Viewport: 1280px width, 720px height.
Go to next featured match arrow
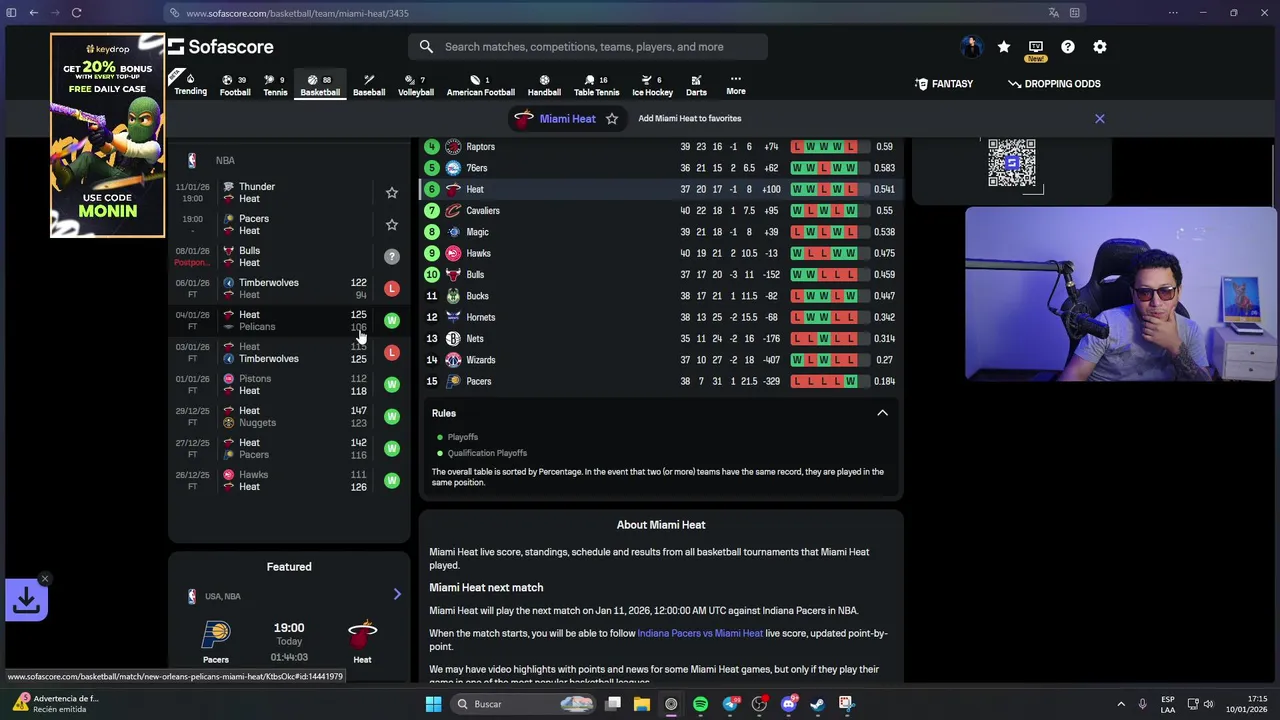click(397, 595)
